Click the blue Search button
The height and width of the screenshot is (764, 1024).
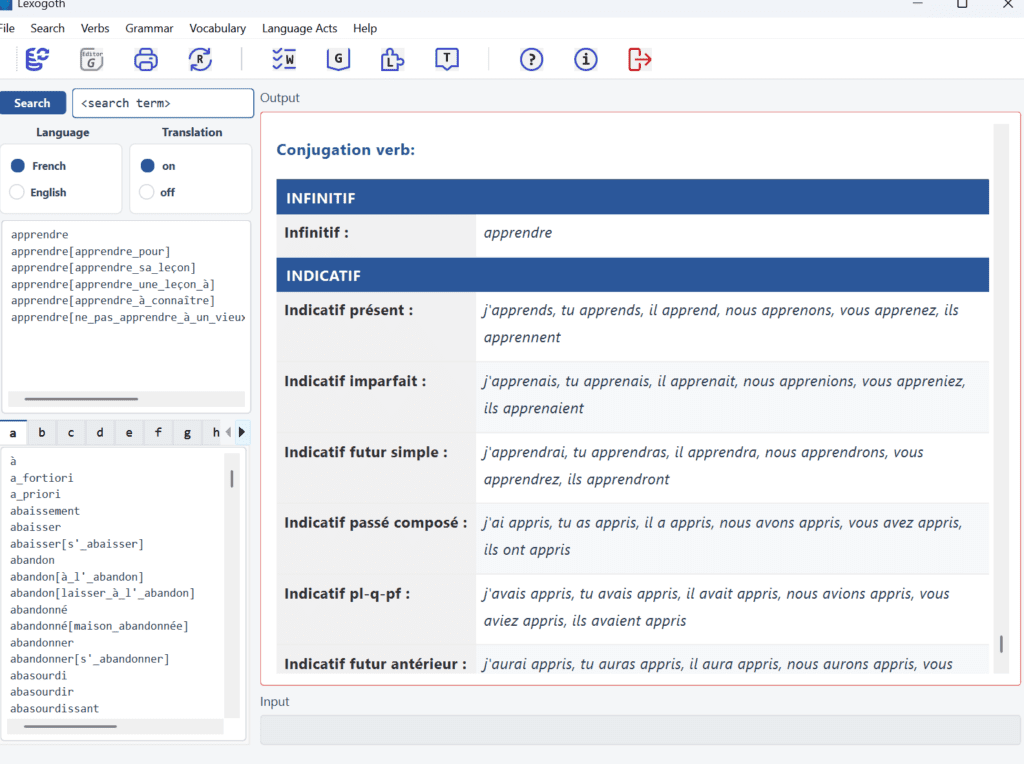pos(33,103)
